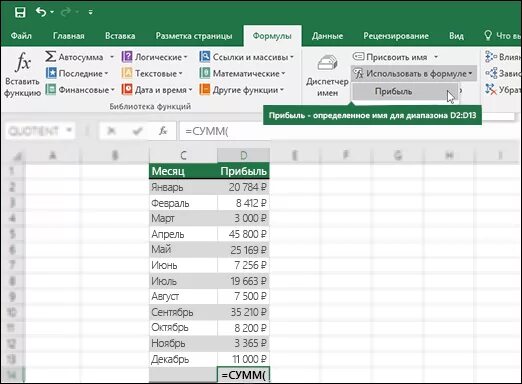Open Логические functions list
The width and height of the screenshot is (522, 384).
click(155, 57)
